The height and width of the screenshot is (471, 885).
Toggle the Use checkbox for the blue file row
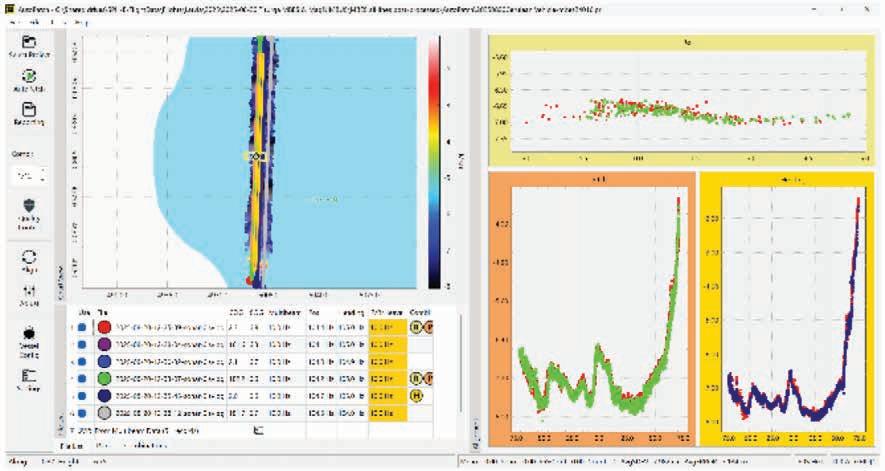pos(82,361)
